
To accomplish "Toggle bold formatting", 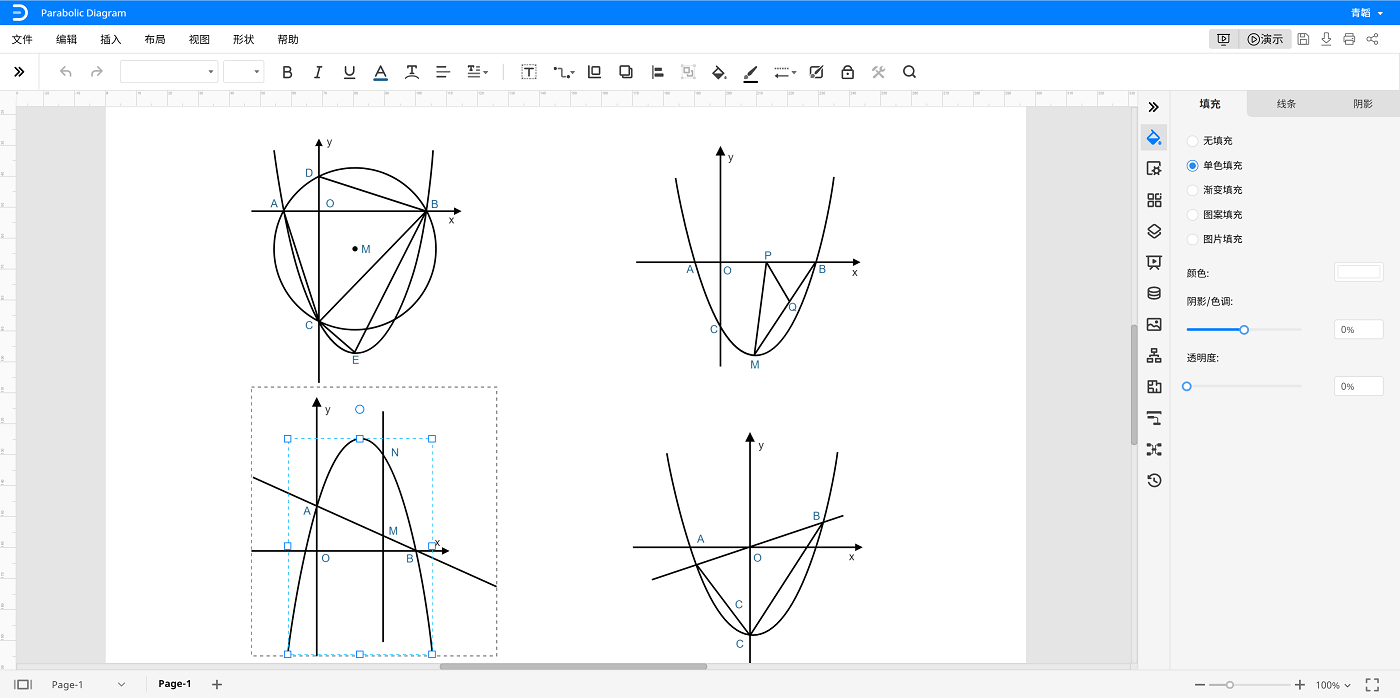I will click(x=287, y=72).
